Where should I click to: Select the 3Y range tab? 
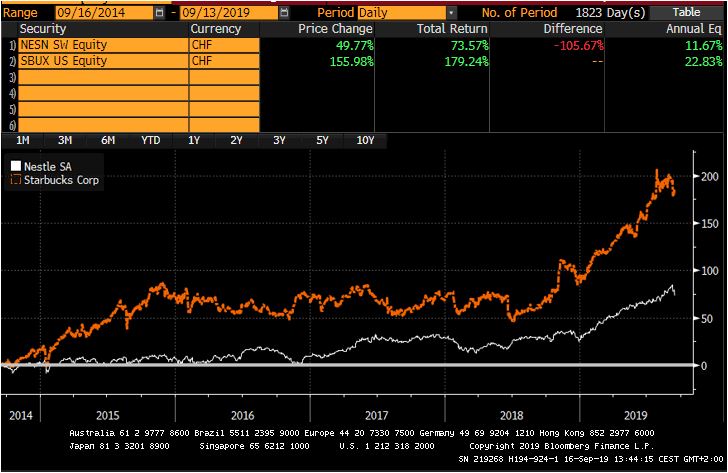279,141
